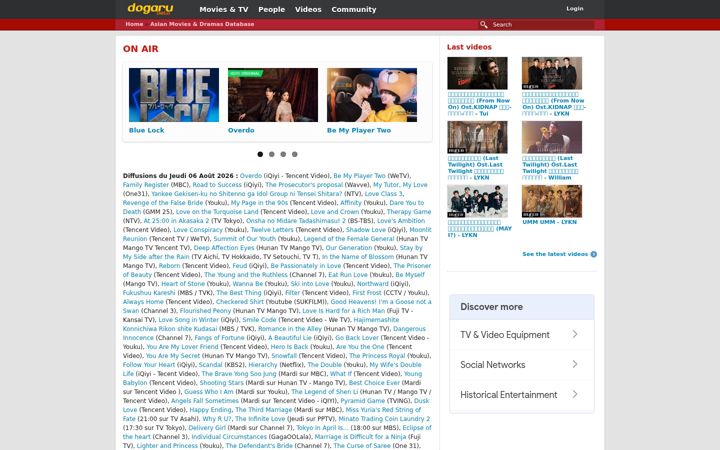The image size is (720, 450).
Task: Go to the Home breadcrumb
Action: pos(134,24)
